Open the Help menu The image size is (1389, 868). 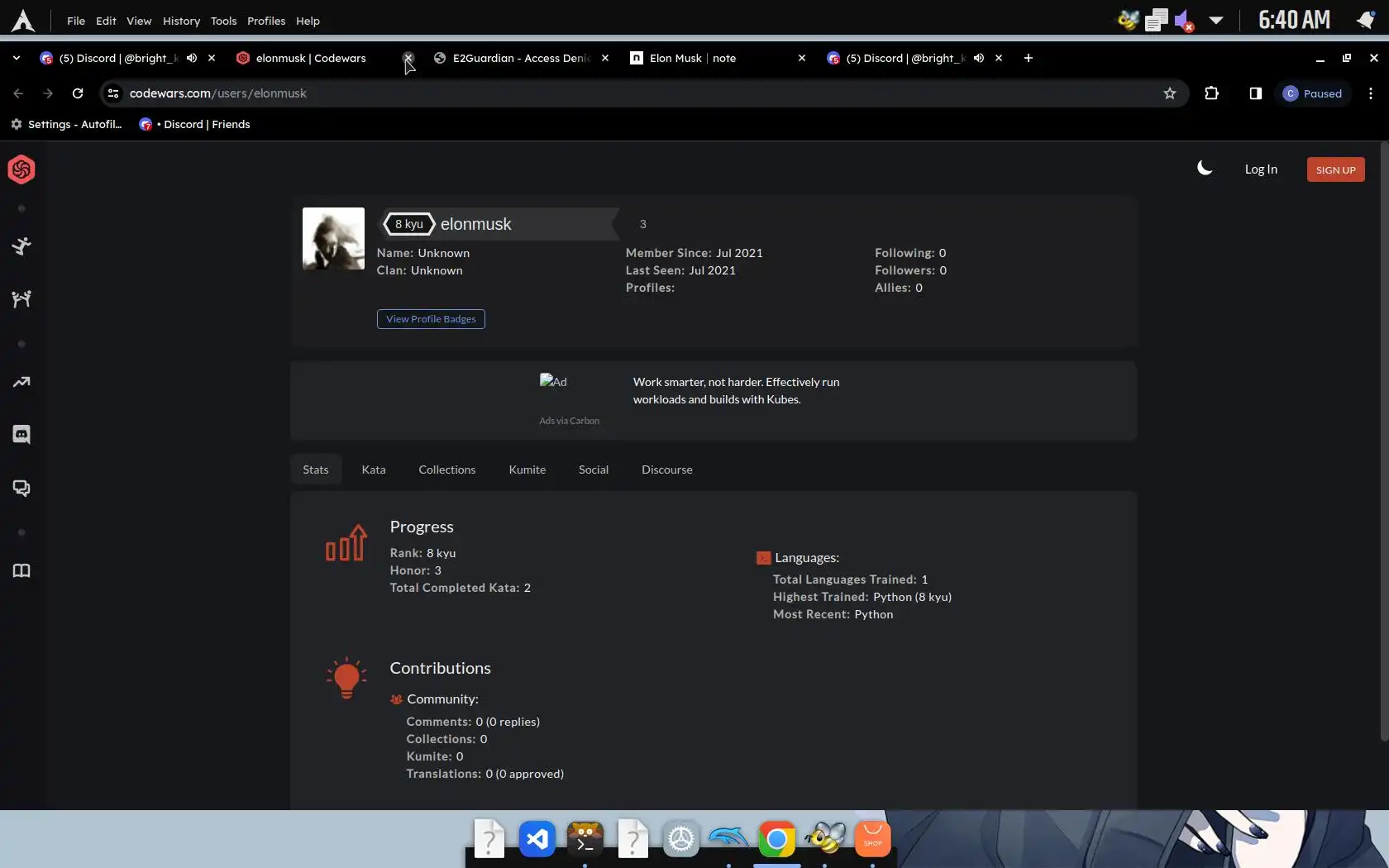(x=308, y=21)
